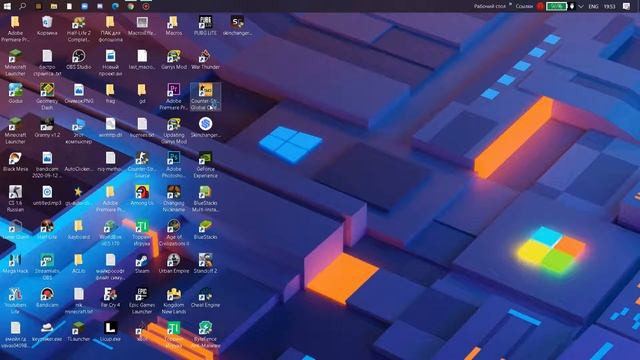Image resolution: width=640 pixels, height=360 pixels.
Task: Select the Macros folder shortcut
Action: pos(174,26)
